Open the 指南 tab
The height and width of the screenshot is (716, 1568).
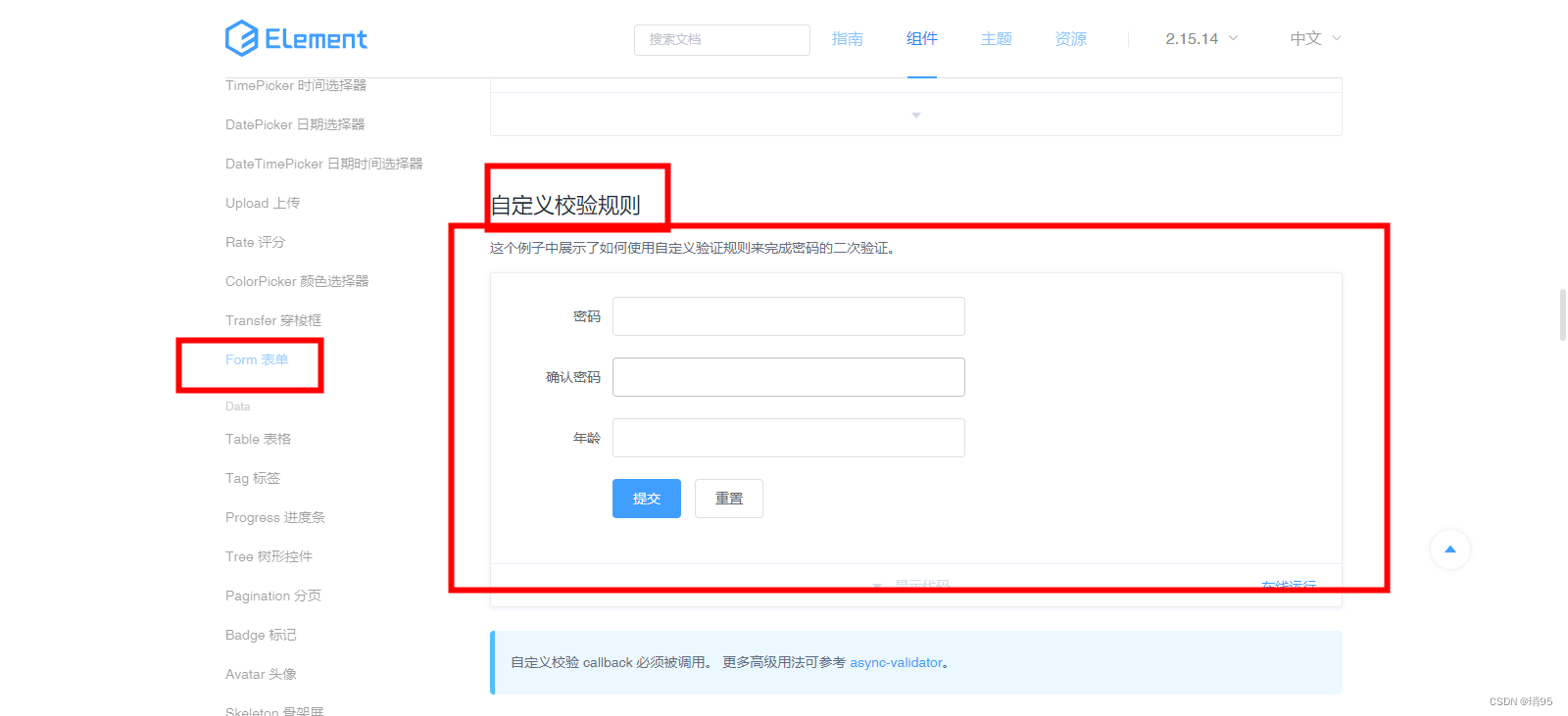pyautogui.click(x=848, y=38)
